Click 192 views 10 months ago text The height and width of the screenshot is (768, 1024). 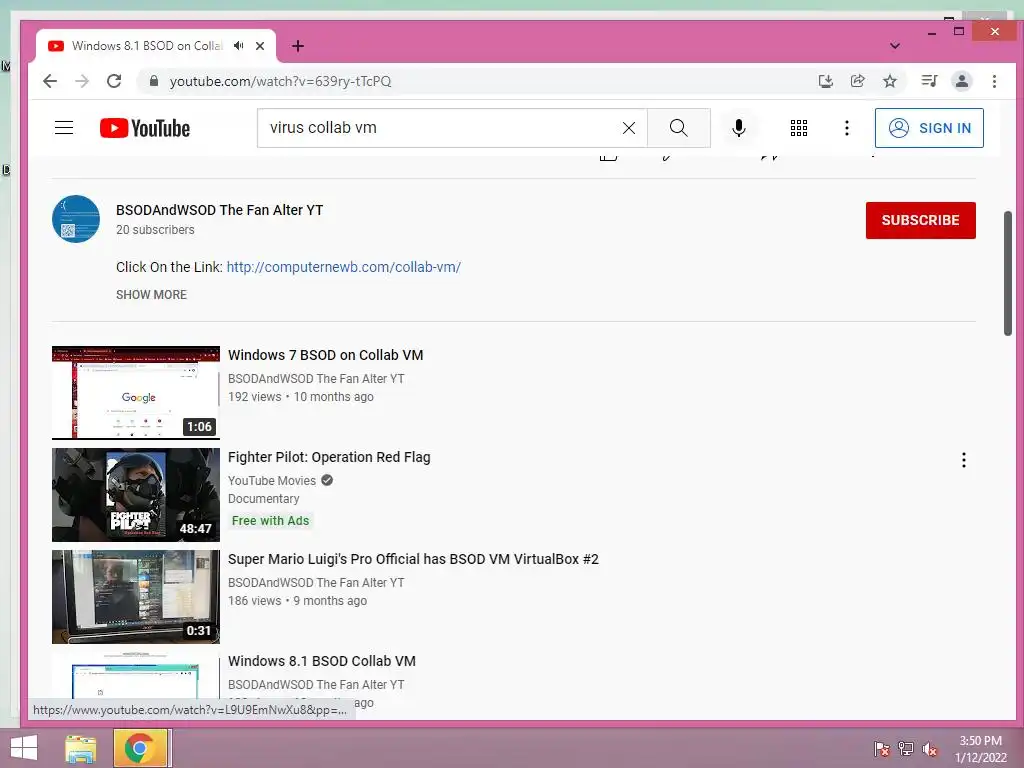[300, 397]
